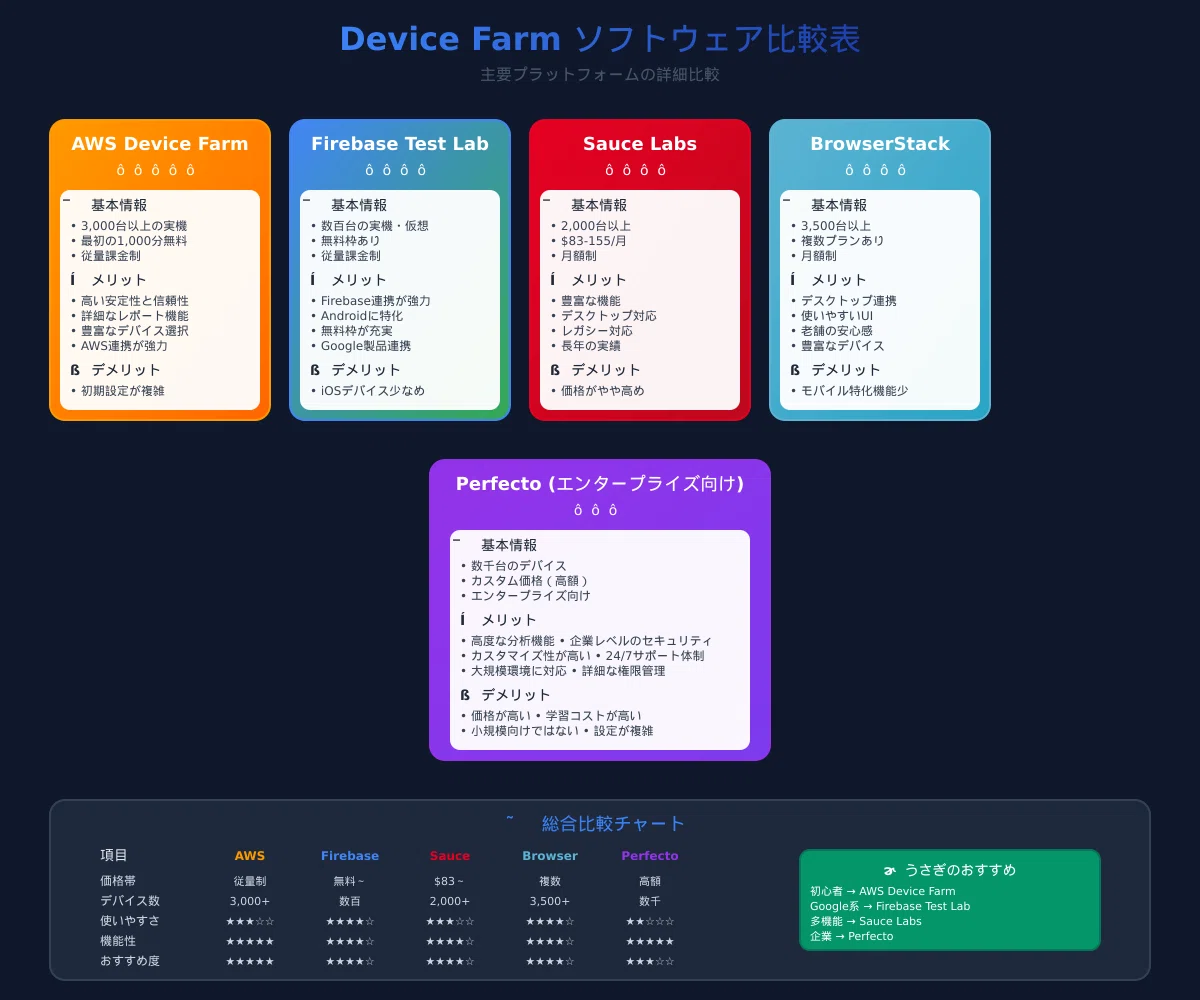Click the 総合比較チャート heading

[614, 824]
